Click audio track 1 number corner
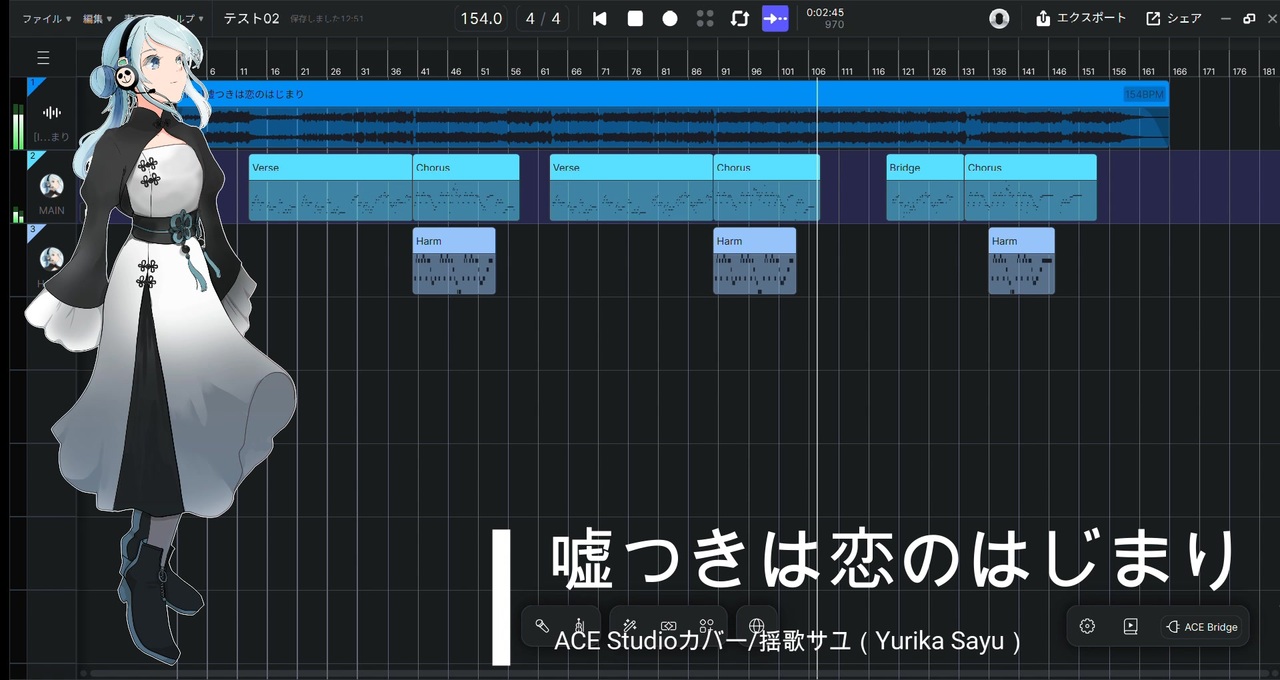The width and height of the screenshot is (1280, 680). [32, 83]
